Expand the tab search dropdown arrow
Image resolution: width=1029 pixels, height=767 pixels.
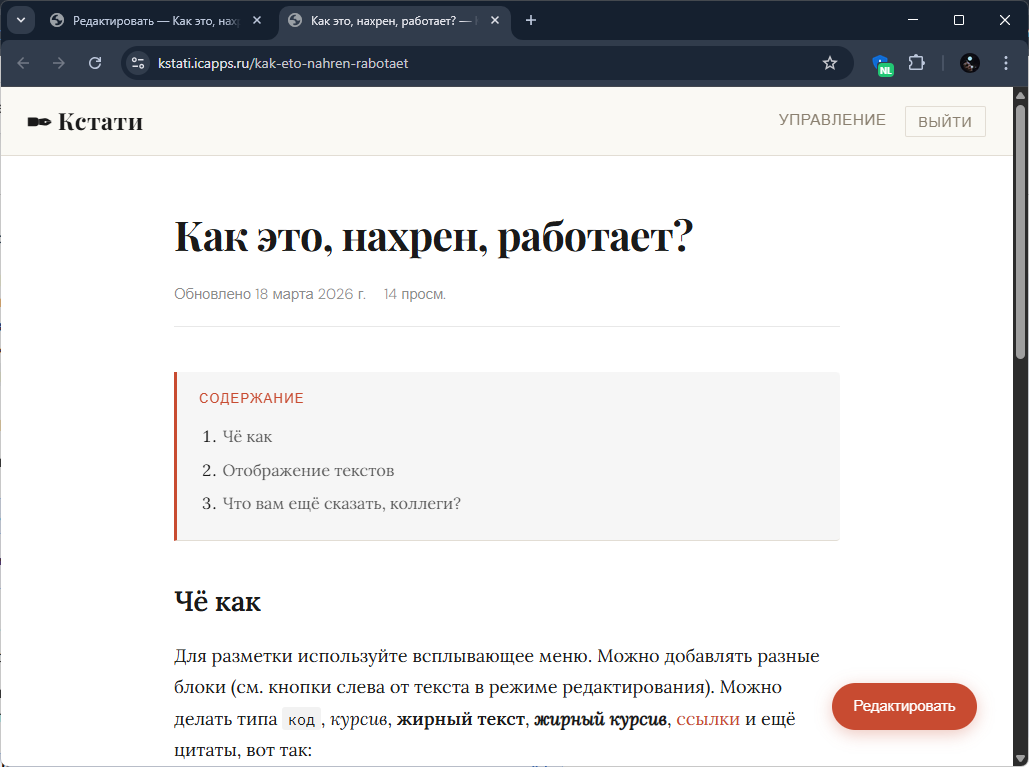click(x=20, y=20)
